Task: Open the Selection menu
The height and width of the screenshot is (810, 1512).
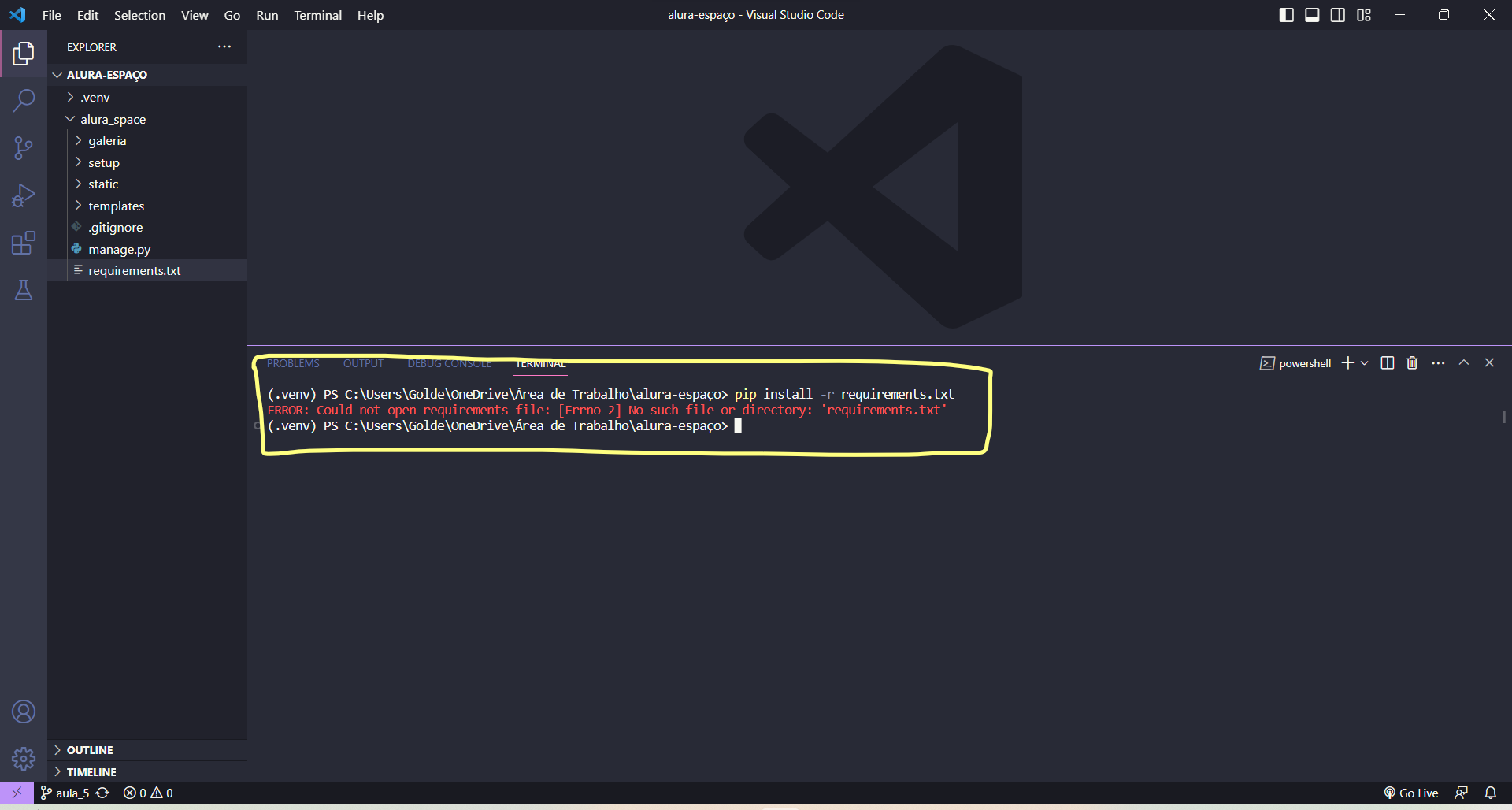Action: (x=139, y=15)
